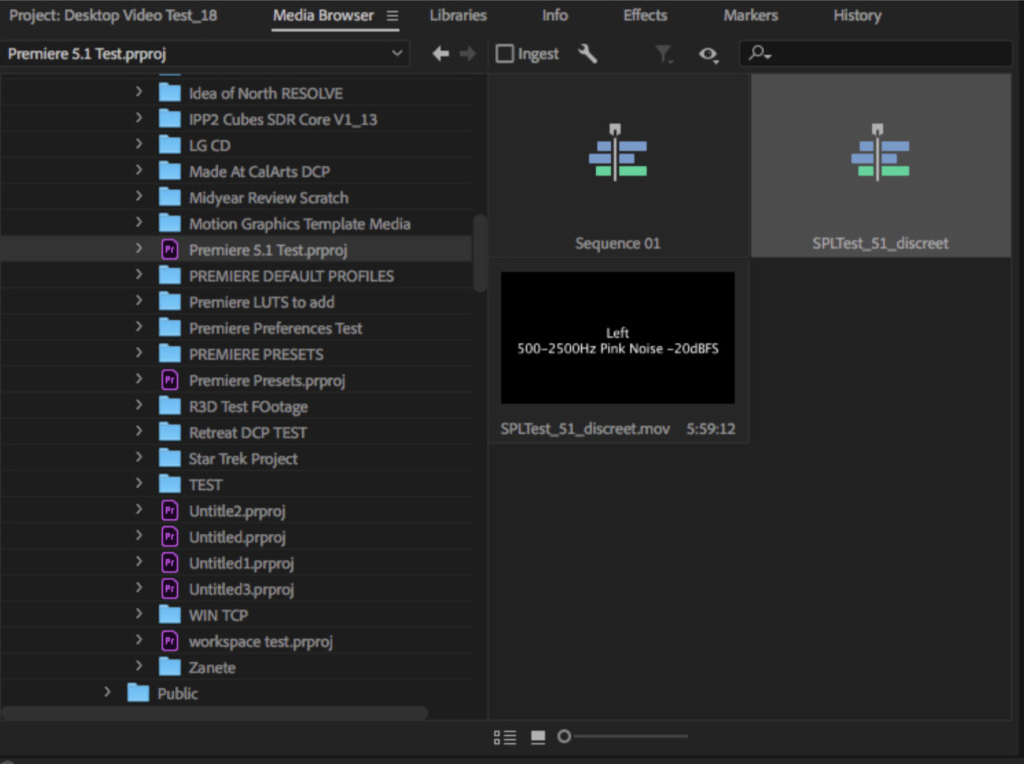Open the Info tab
1024x764 pixels.
click(554, 16)
